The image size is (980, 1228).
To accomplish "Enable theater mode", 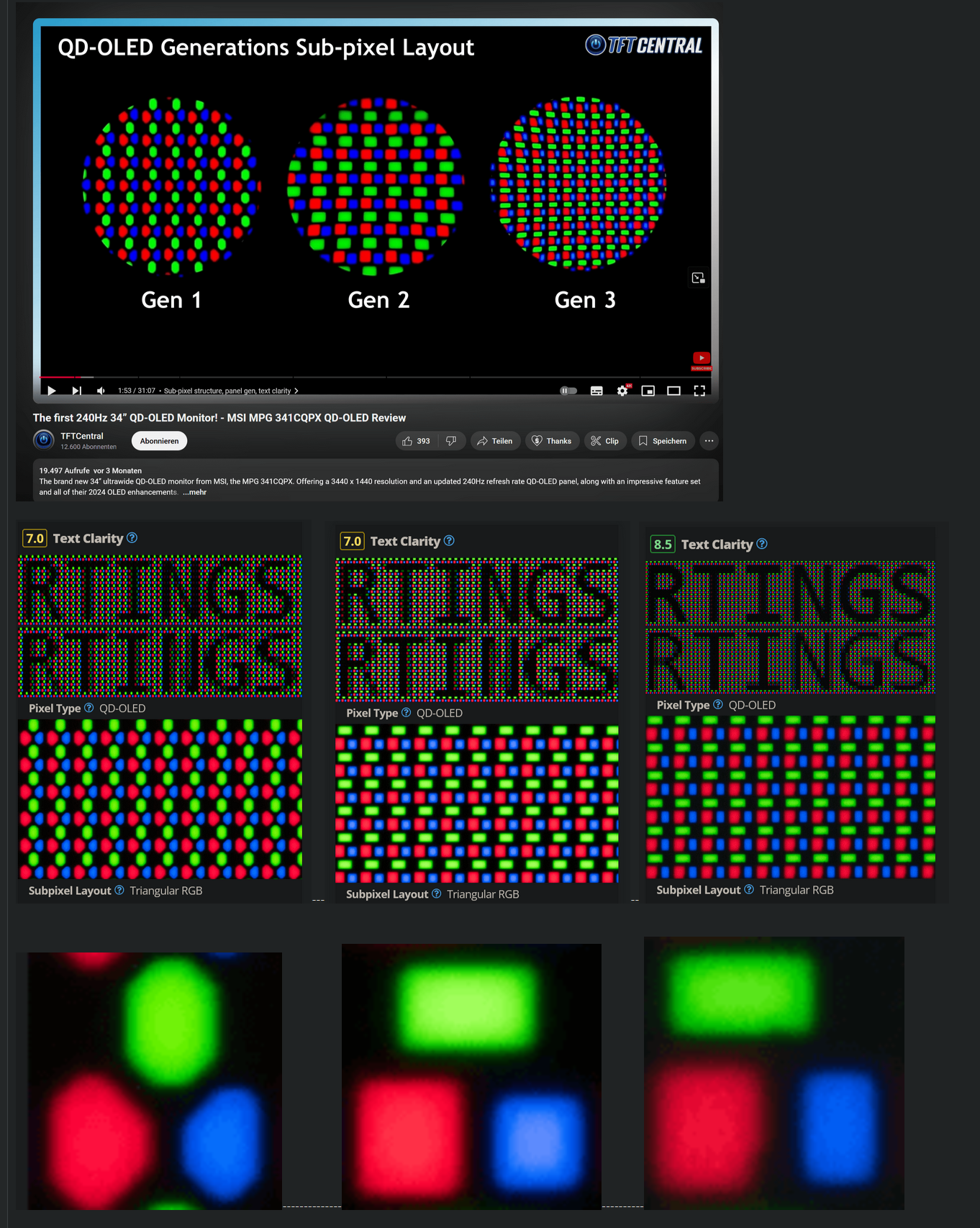I will click(x=674, y=391).
